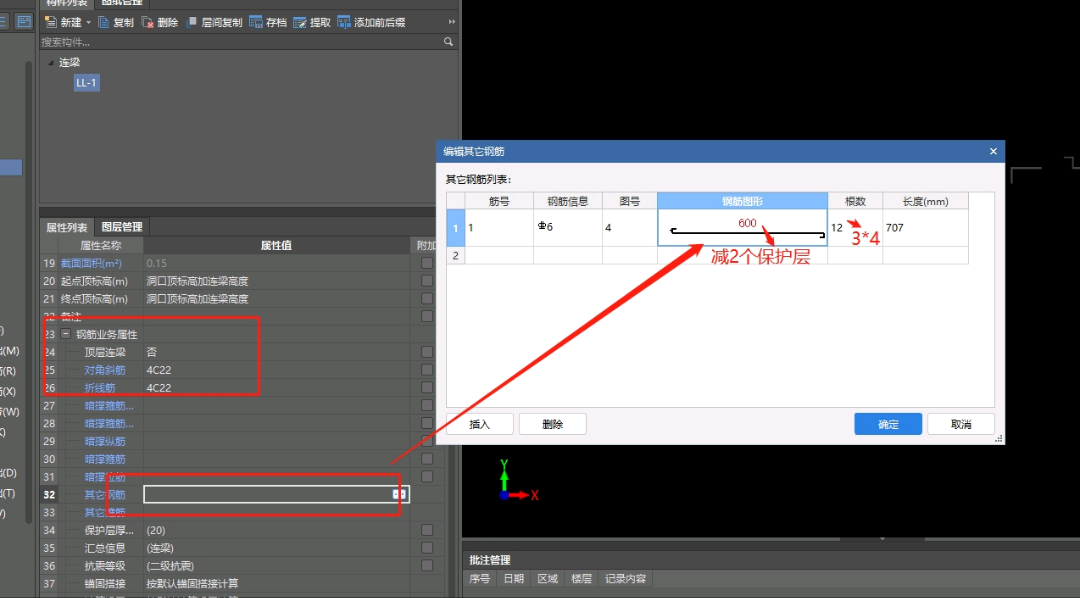Click the 筋号 column header
Image resolution: width=1080 pixels, height=598 pixels.
(499, 201)
